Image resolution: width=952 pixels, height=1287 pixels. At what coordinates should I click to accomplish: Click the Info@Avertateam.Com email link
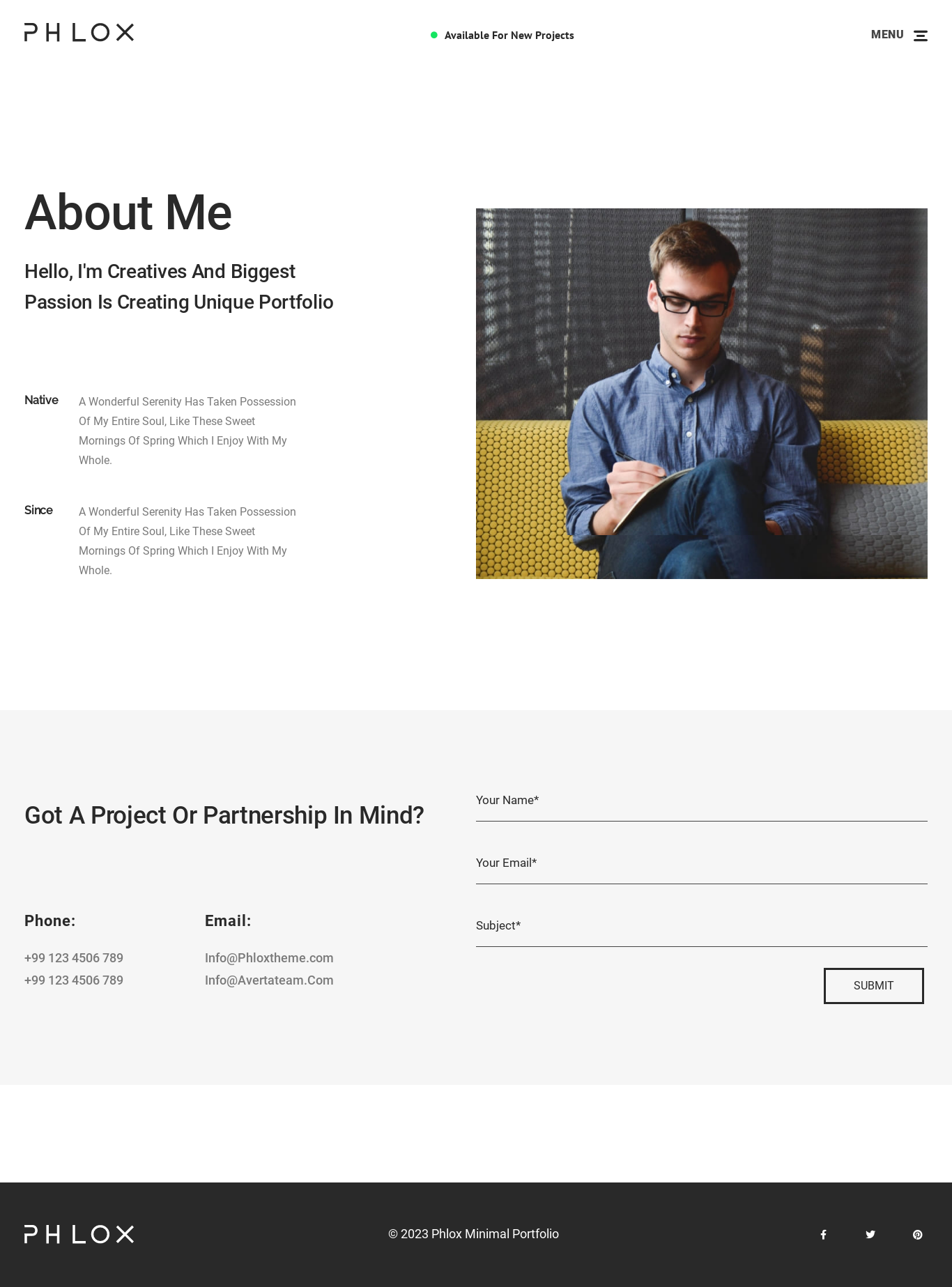269,980
